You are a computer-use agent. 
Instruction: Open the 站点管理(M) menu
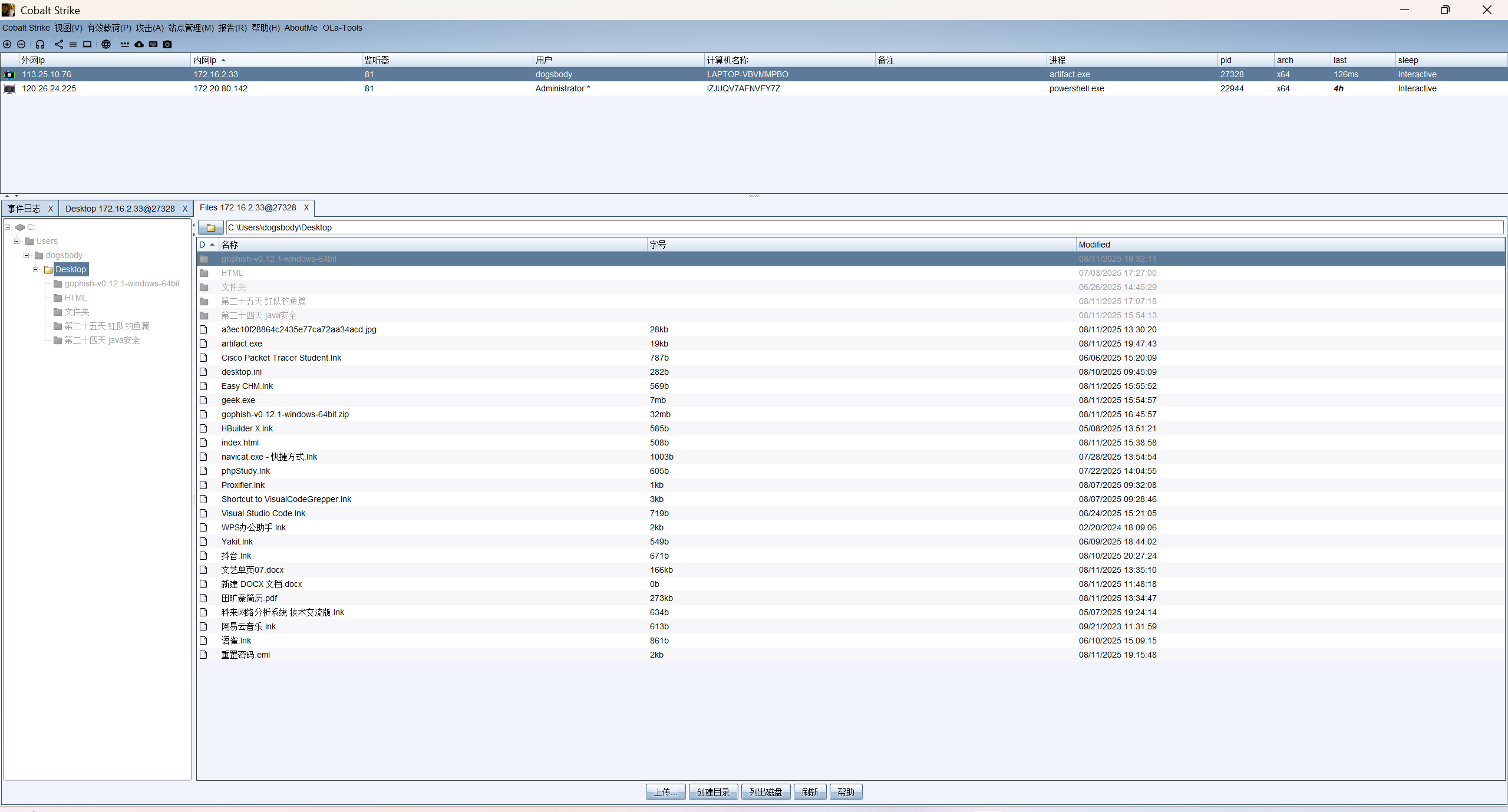click(191, 28)
